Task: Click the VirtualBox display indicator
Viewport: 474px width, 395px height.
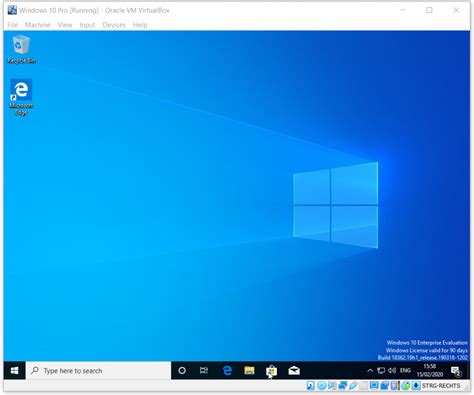Action: [x=374, y=386]
